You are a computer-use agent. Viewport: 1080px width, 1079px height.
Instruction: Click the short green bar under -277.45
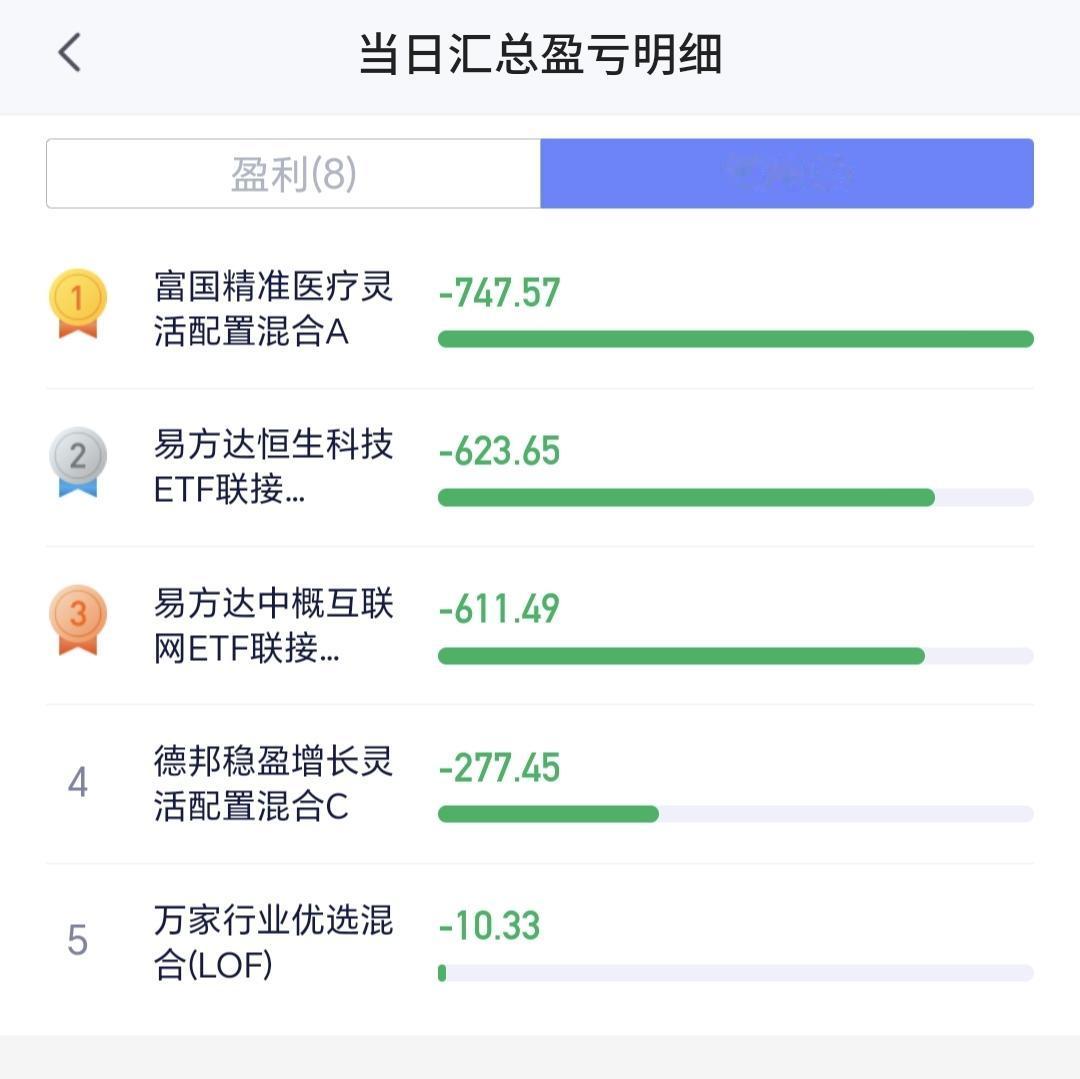tap(548, 814)
